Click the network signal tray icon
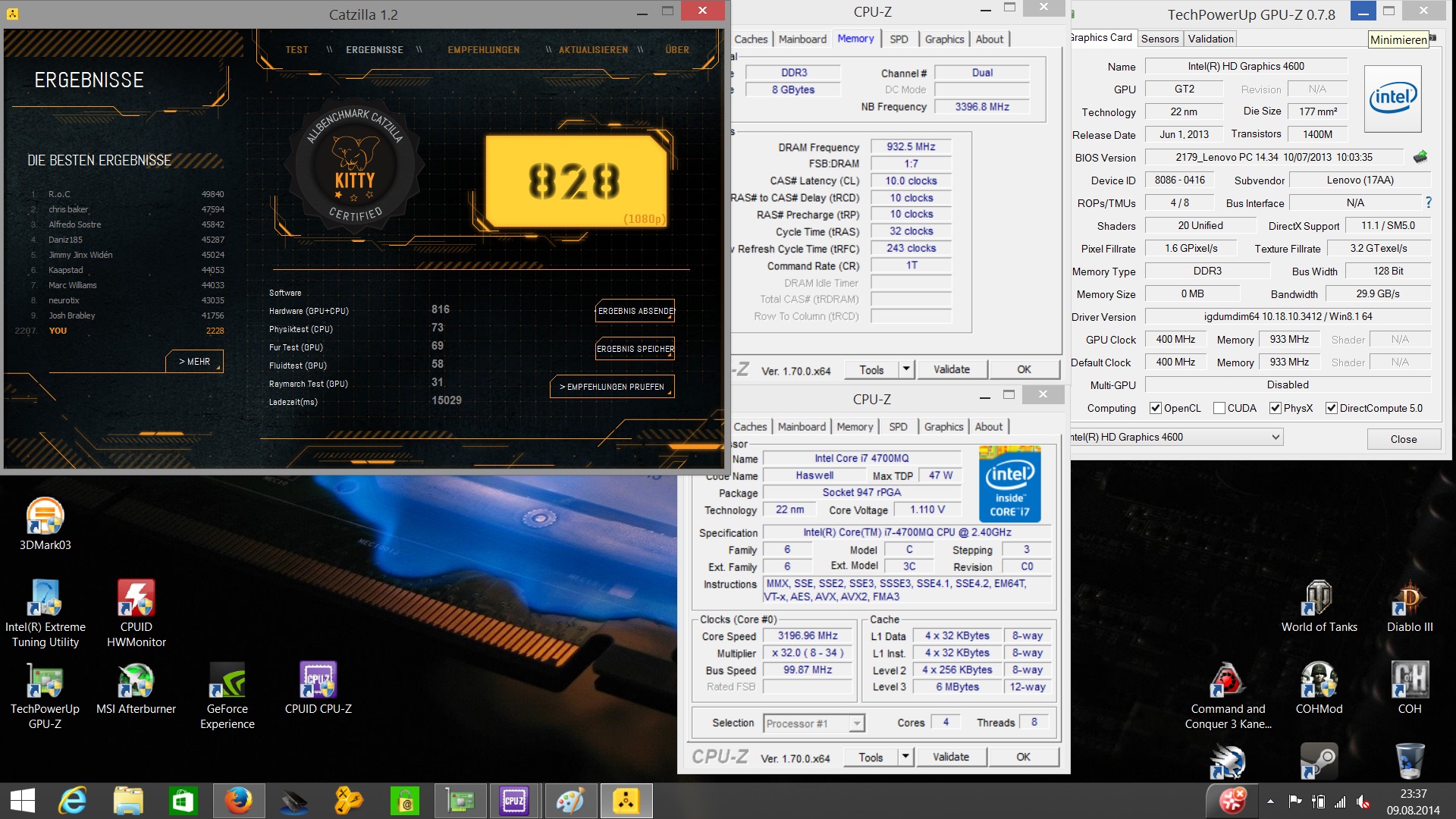 click(1340, 801)
